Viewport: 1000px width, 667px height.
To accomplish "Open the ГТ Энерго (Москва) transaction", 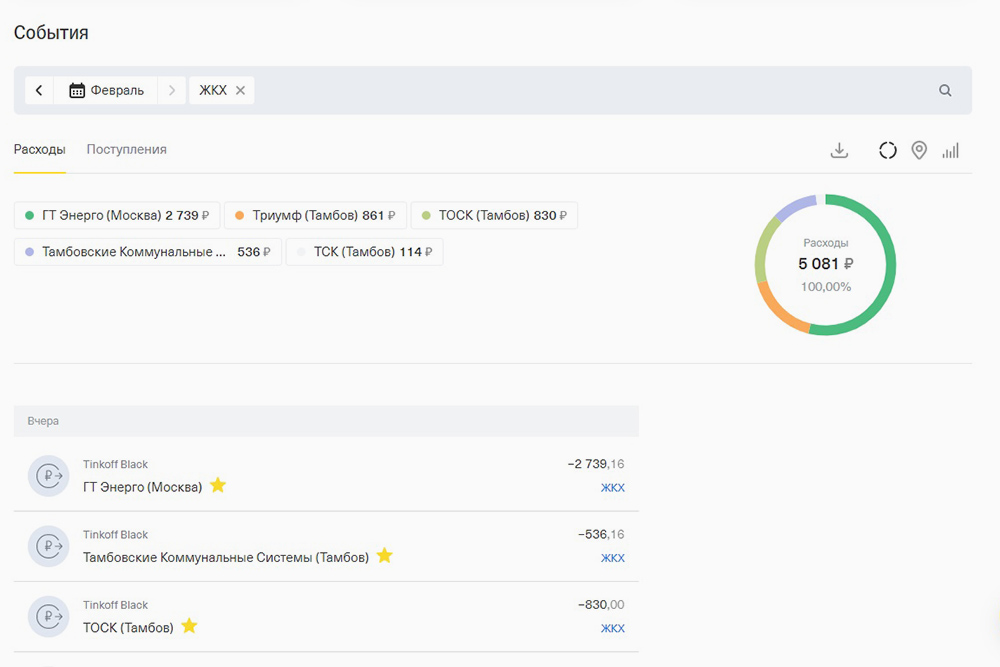I will 326,476.
